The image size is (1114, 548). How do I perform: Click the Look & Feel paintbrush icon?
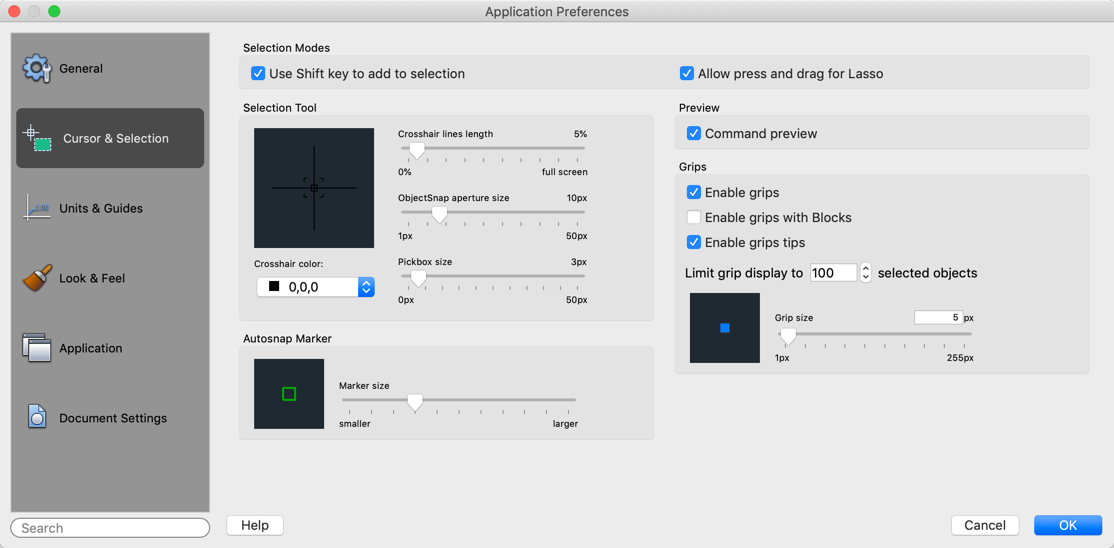(x=37, y=278)
